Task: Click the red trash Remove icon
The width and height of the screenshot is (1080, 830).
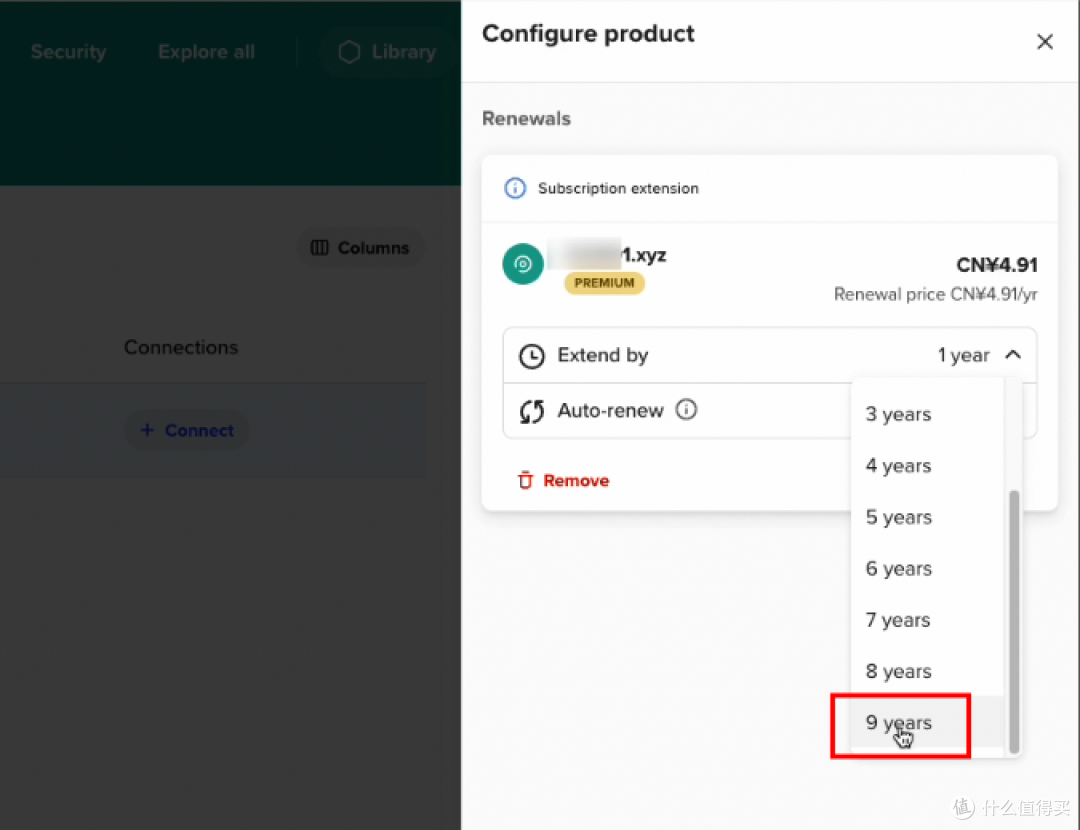Action: click(525, 481)
